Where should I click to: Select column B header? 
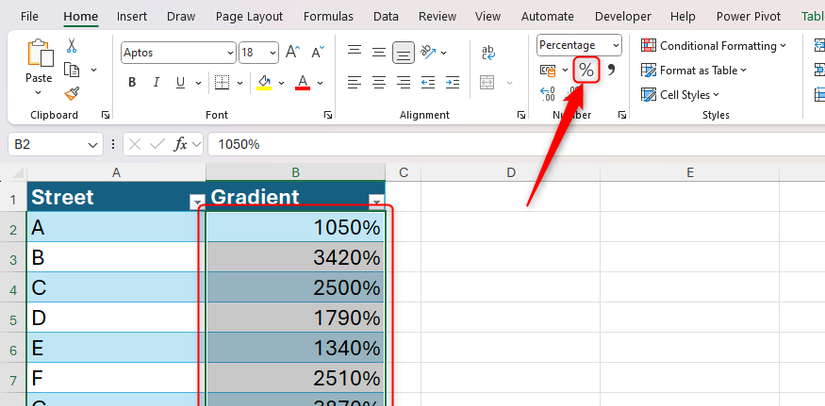click(296, 172)
